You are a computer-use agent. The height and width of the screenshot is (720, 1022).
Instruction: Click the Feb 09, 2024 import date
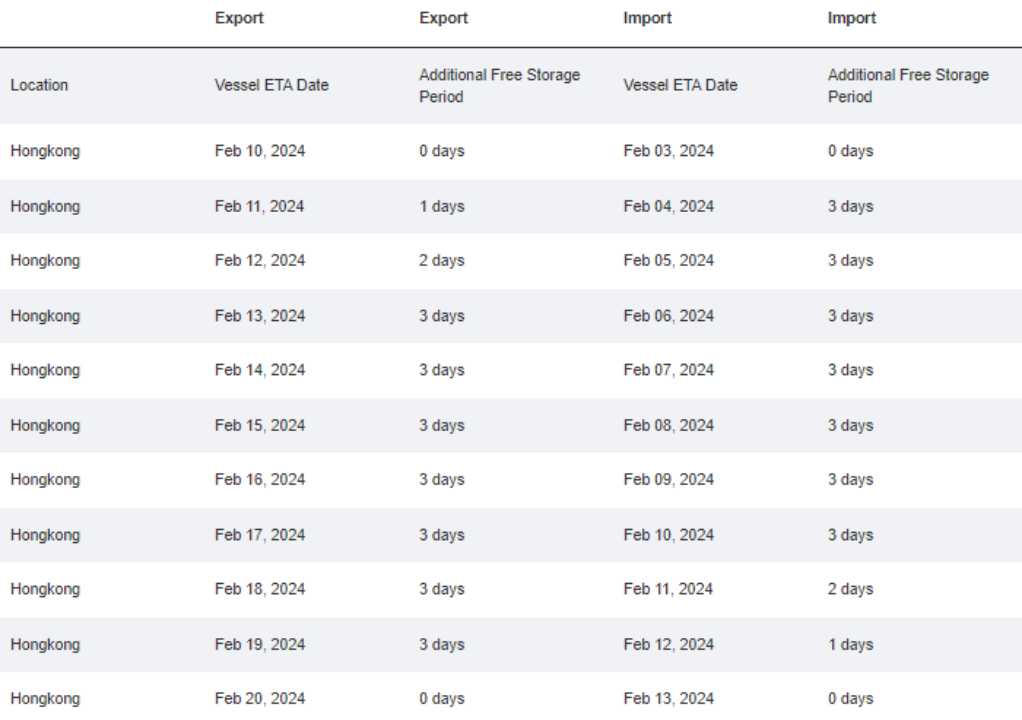(x=668, y=480)
